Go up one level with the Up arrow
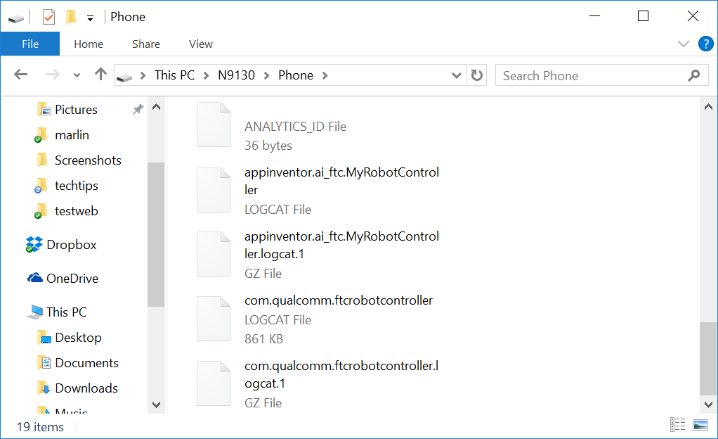 [101, 74]
